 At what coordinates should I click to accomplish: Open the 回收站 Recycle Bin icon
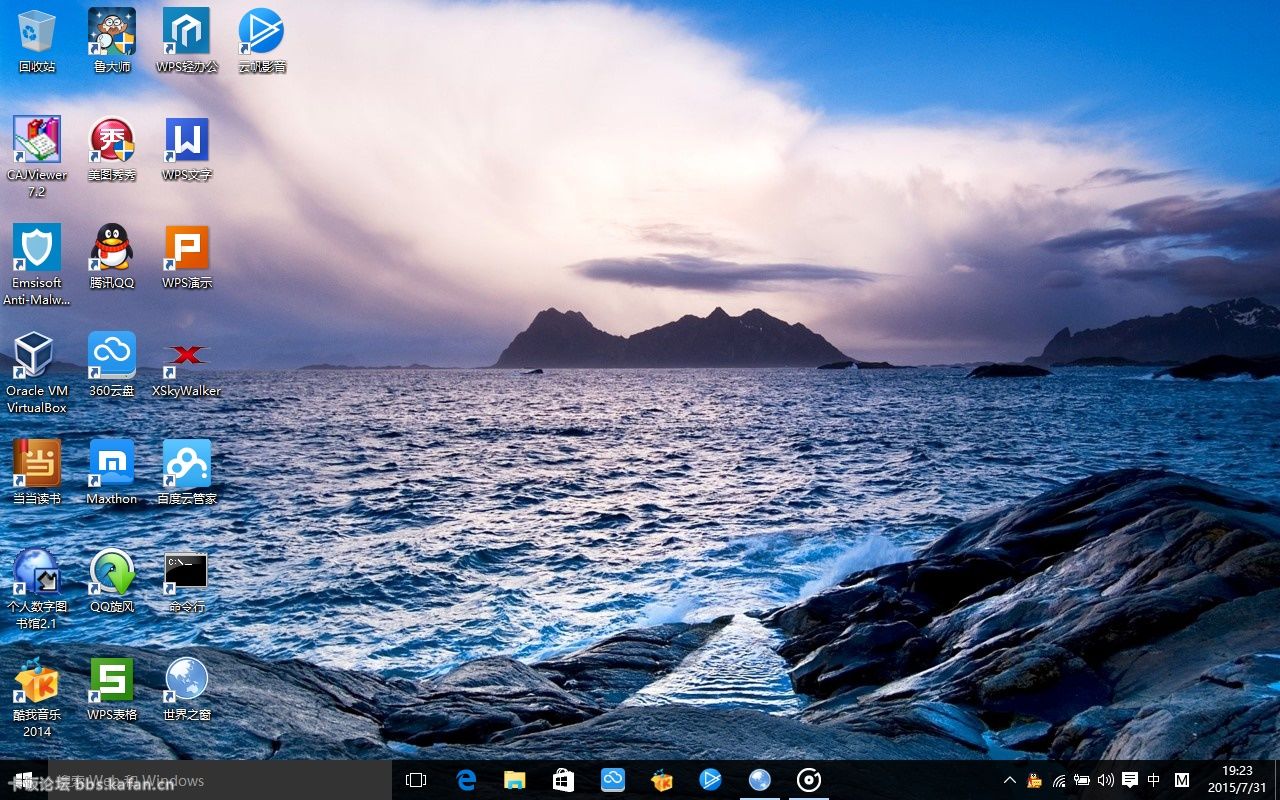37,41
